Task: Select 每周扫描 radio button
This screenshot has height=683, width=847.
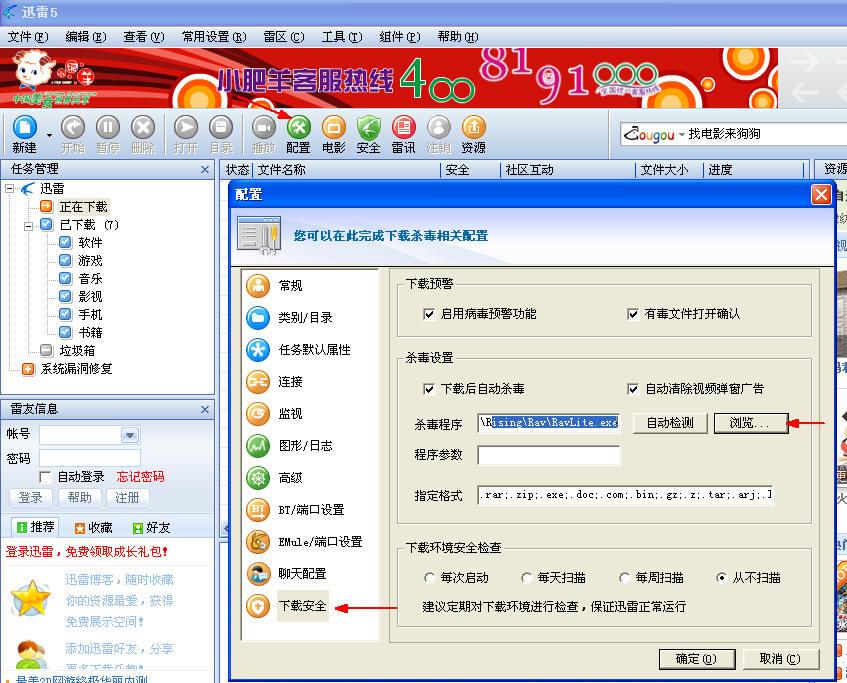Action: coord(624,578)
